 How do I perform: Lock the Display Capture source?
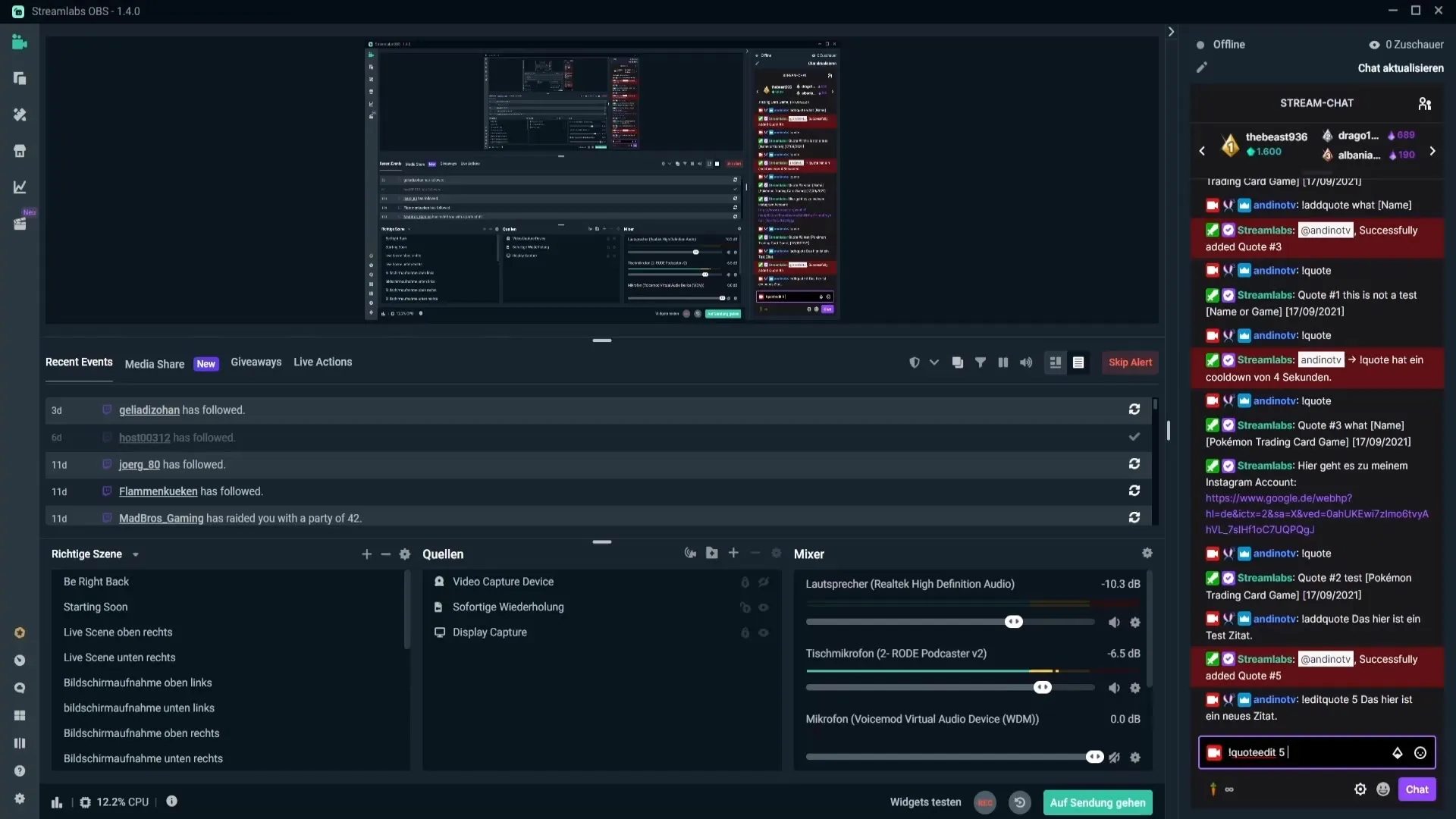point(745,633)
